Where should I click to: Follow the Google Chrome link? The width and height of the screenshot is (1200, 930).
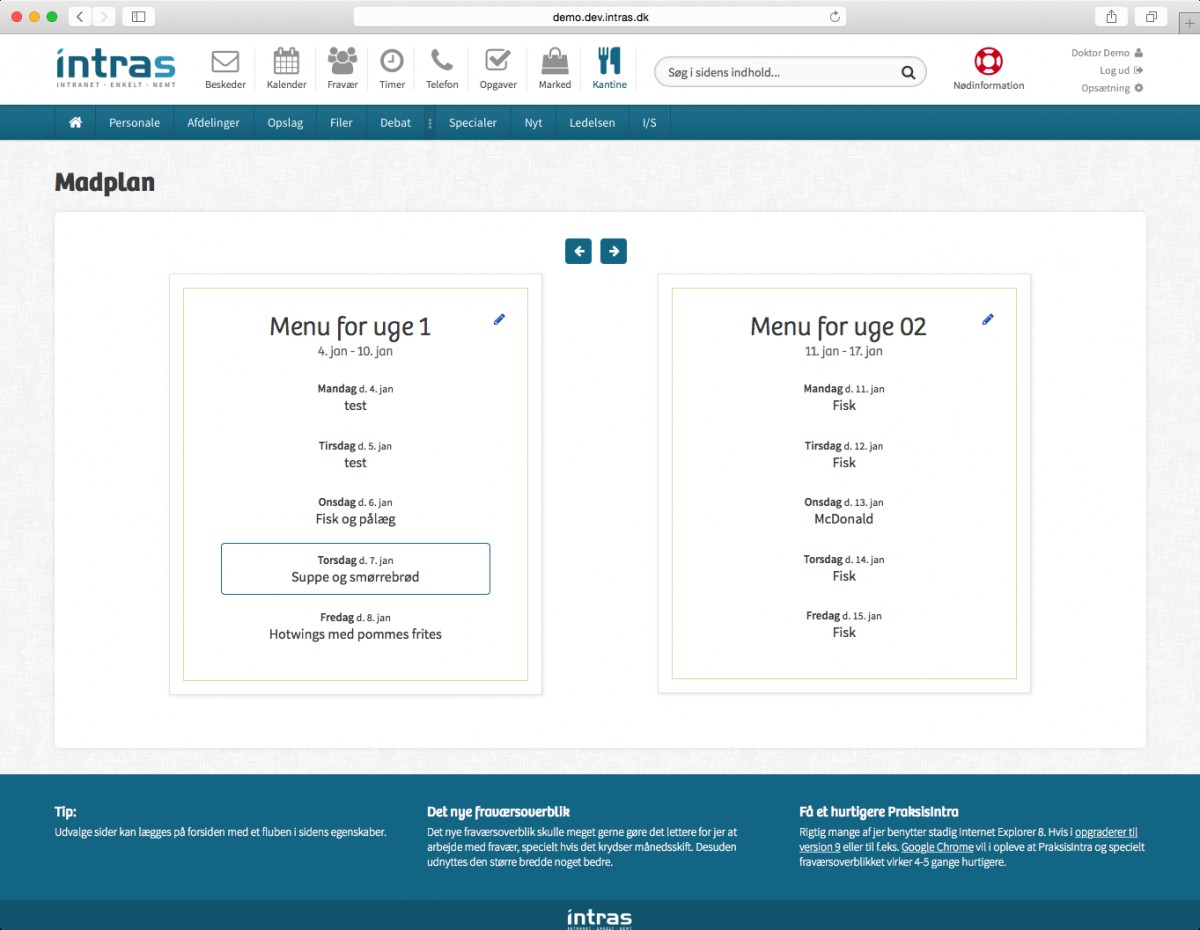937,846
